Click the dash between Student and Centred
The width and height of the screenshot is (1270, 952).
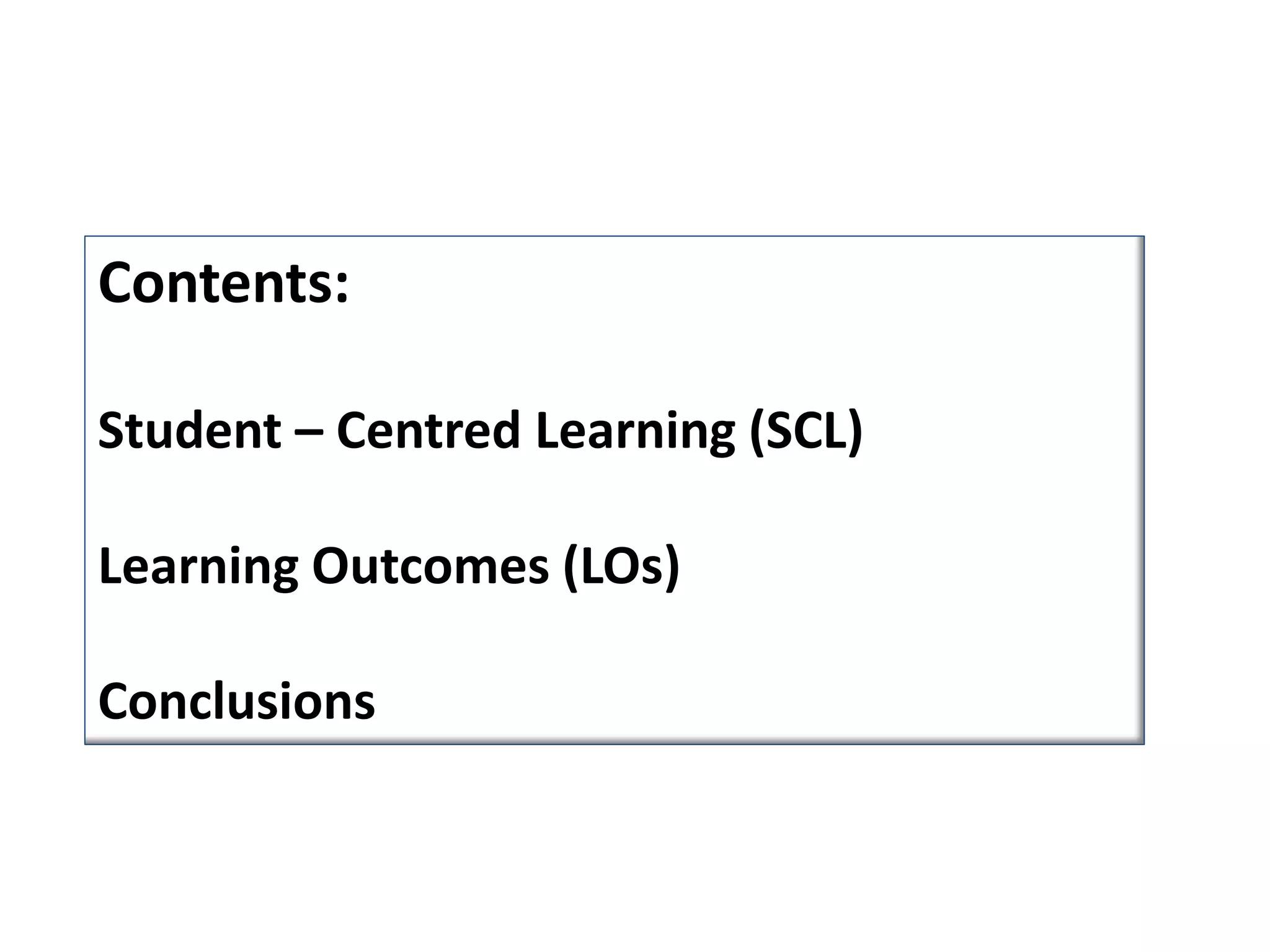308,432
